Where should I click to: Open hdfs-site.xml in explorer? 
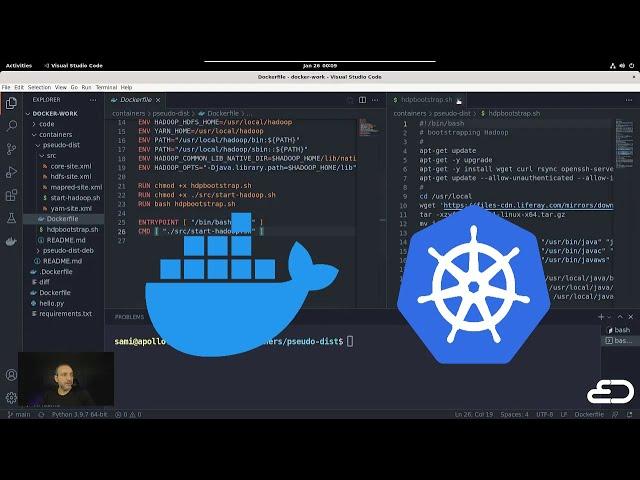click(71, 177)
